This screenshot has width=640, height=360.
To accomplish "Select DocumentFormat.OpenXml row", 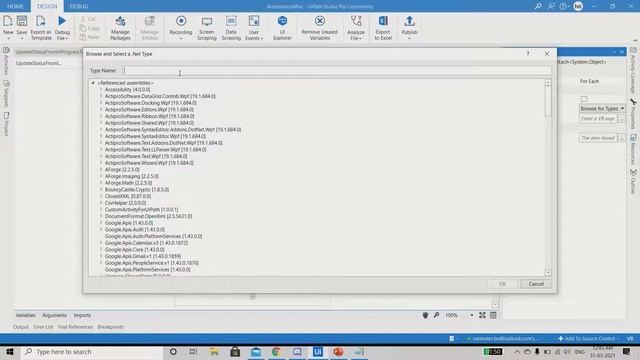I will pos(148,216).
